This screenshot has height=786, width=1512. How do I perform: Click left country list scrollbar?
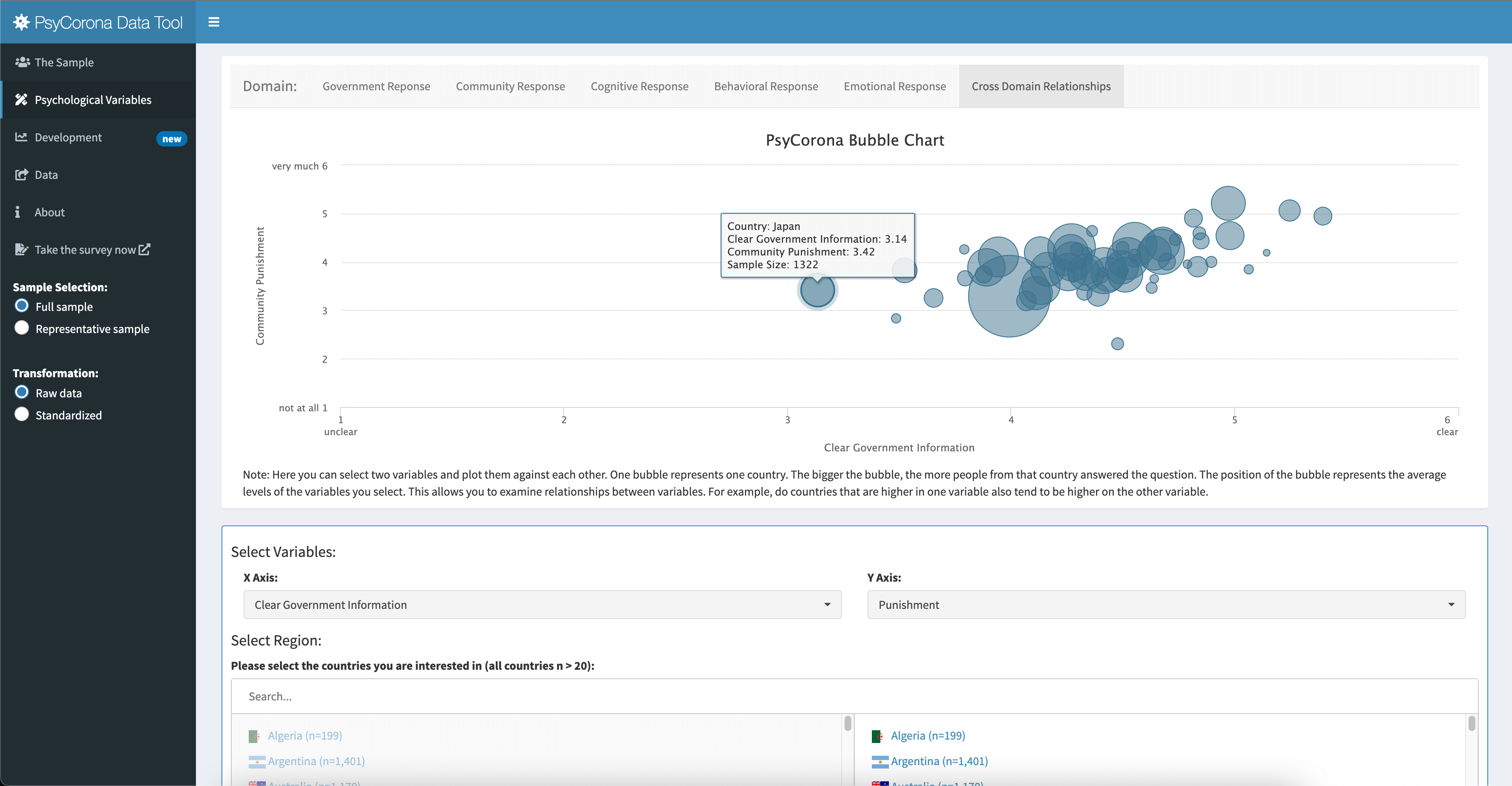point(848,723)
